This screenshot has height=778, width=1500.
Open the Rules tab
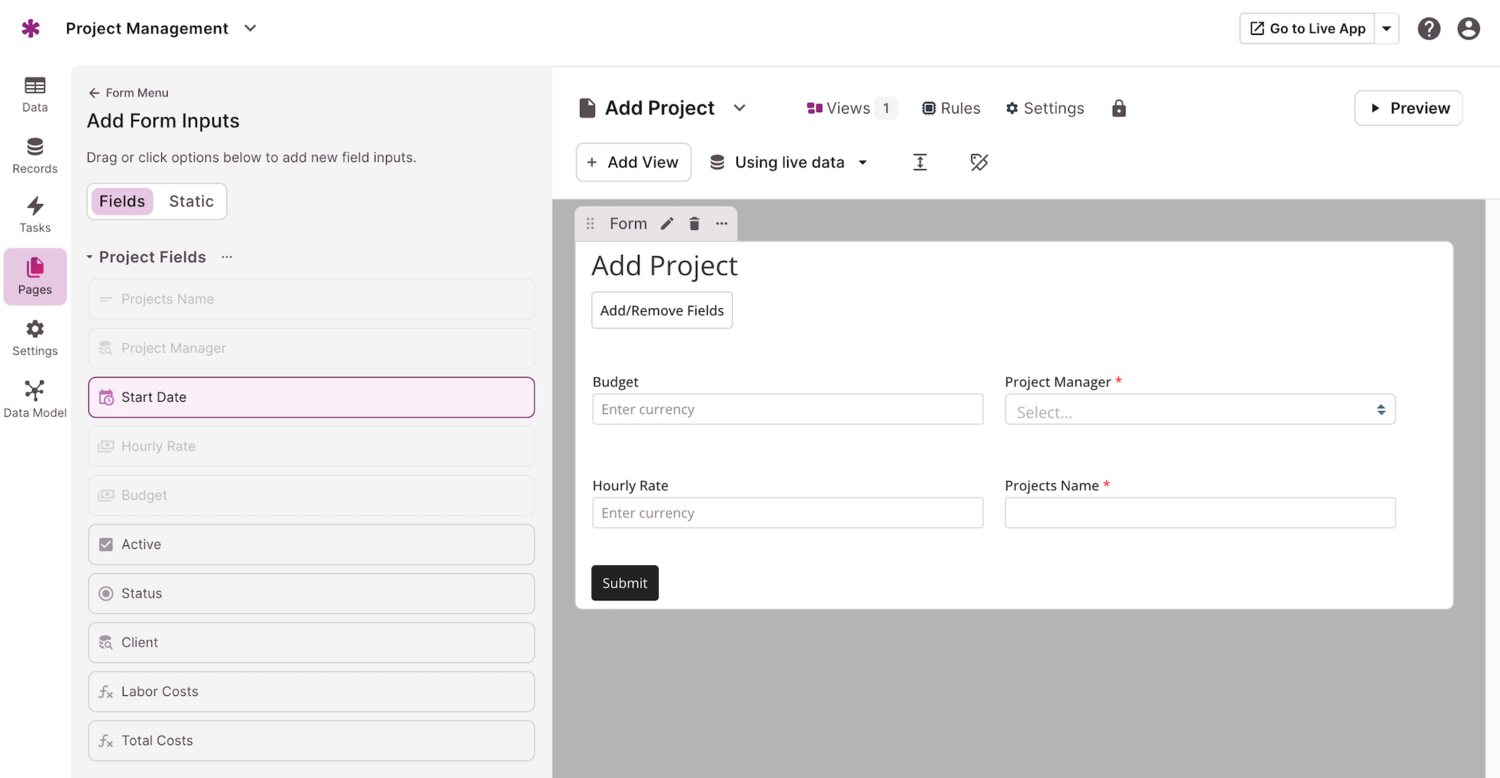(950, 108)
